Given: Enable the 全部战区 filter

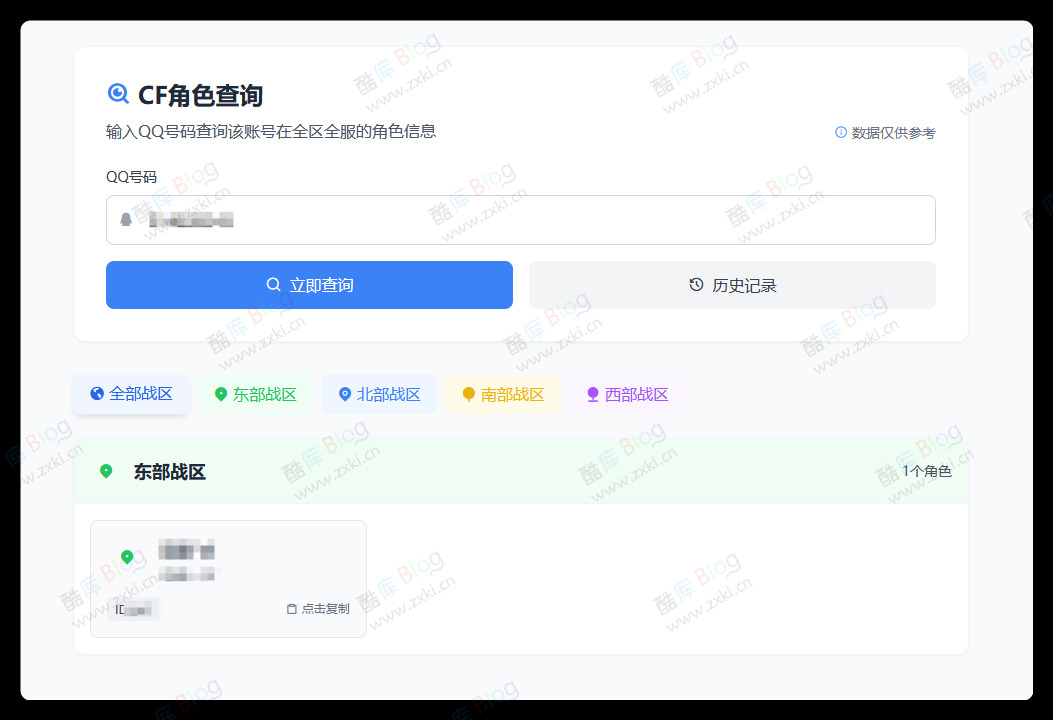Looking at the screenshot, I should pyautogui.click(x=130, y=394).
